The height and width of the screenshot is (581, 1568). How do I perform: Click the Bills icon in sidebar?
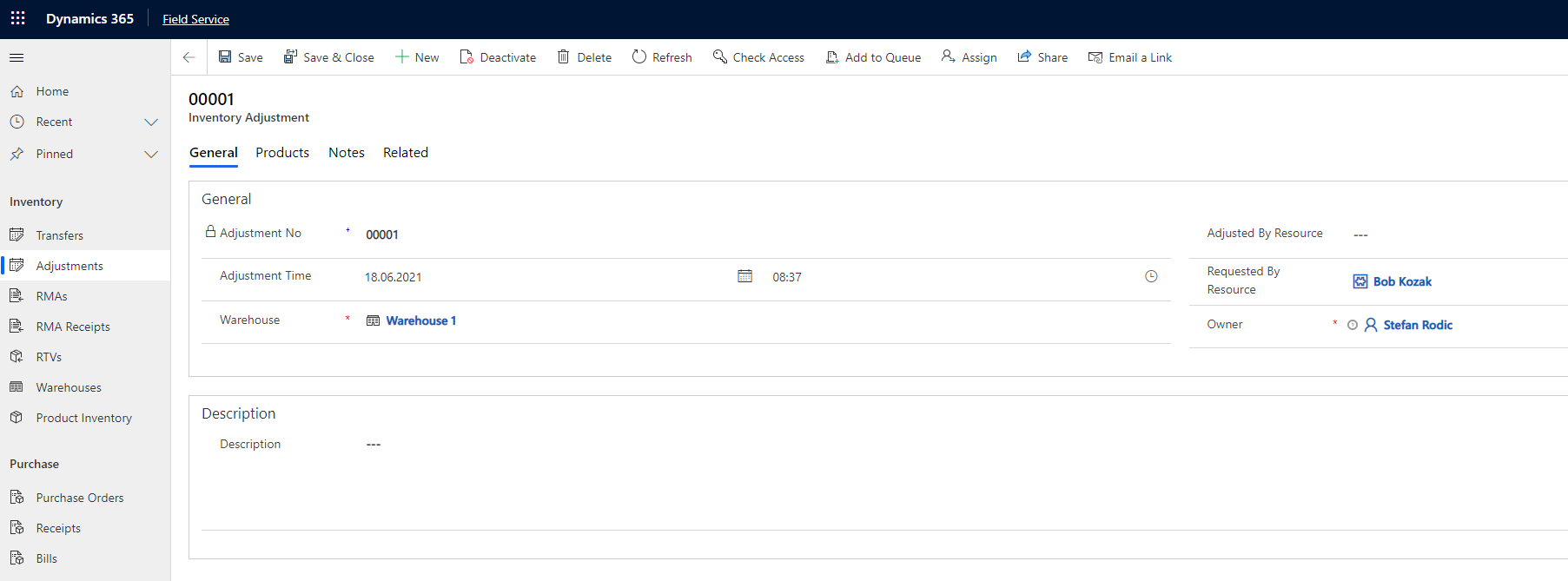[x=17, y=558]
